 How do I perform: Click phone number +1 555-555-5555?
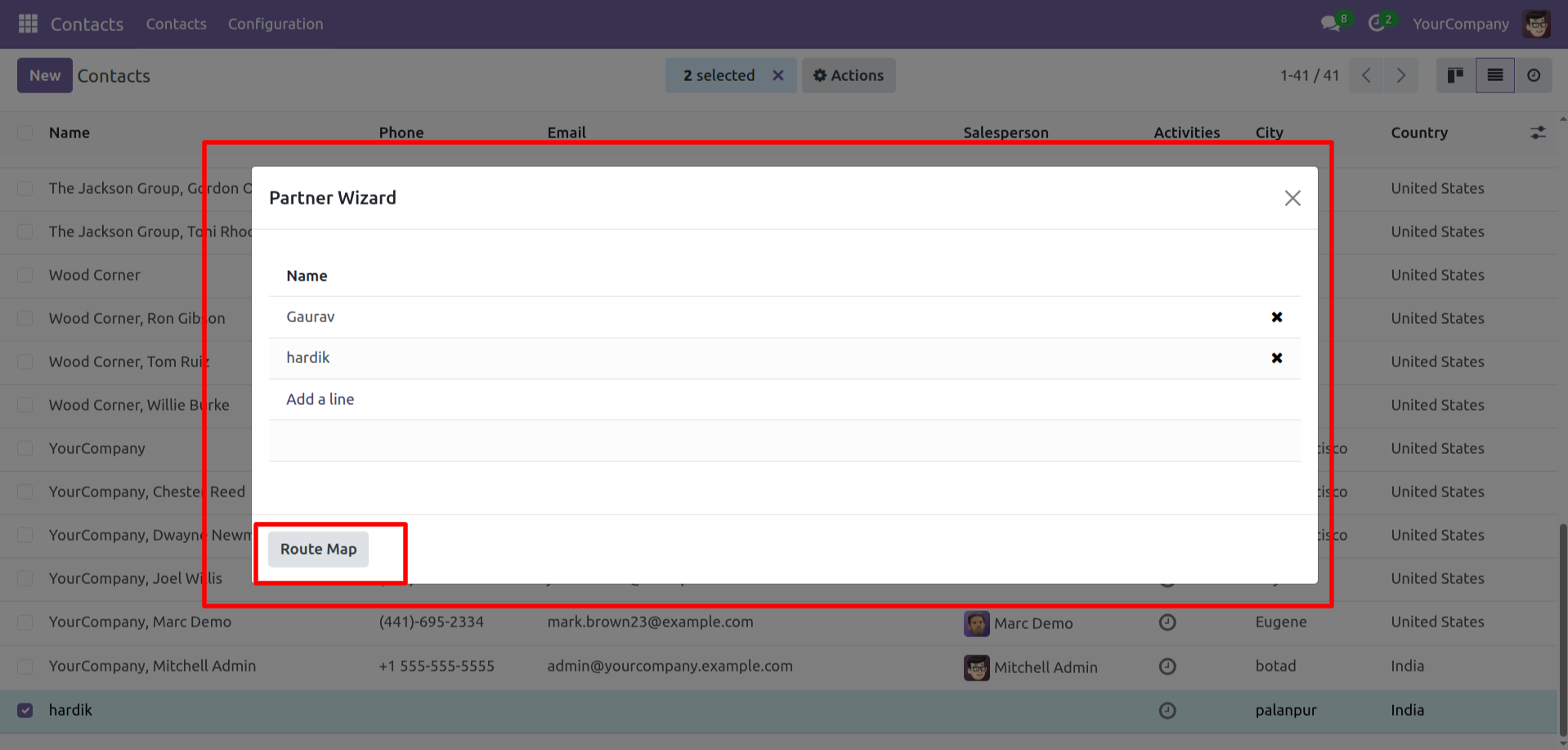437,666
